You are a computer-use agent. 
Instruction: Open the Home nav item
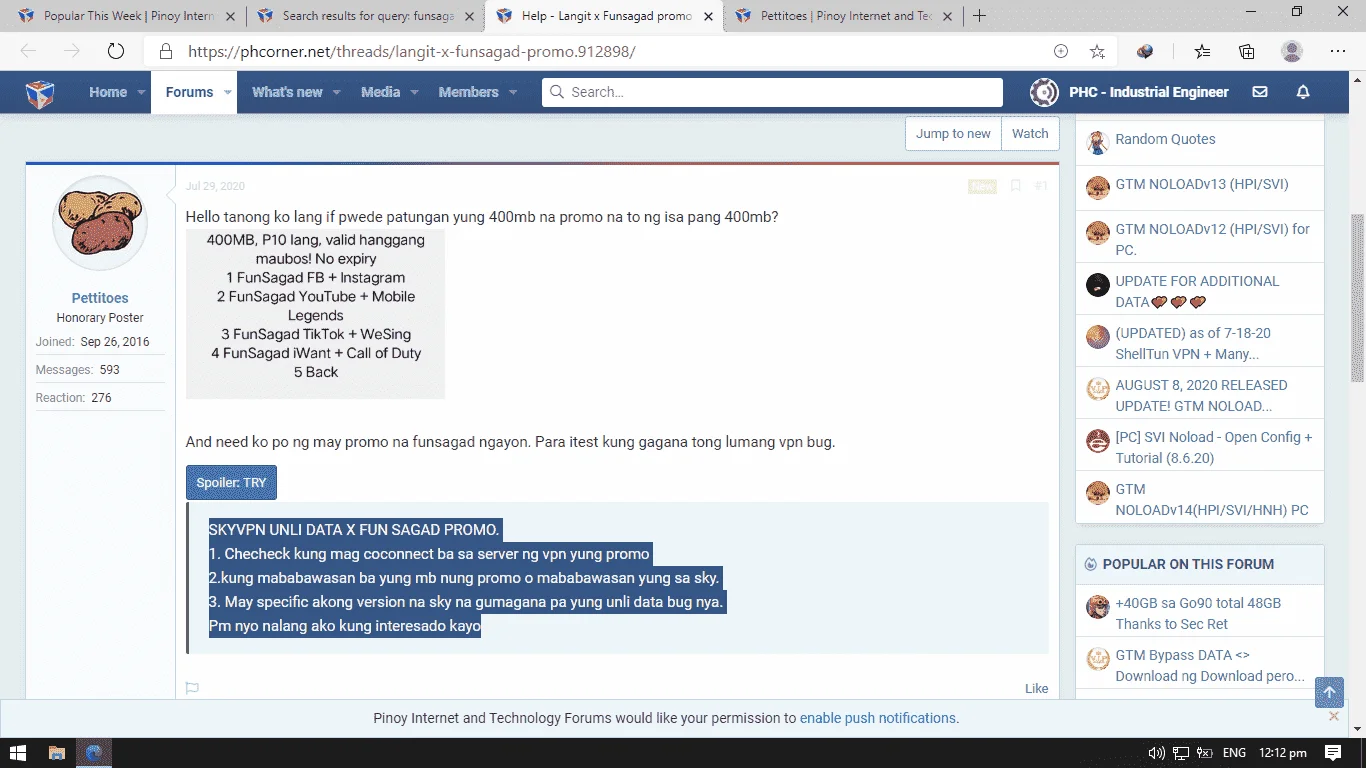108,92
